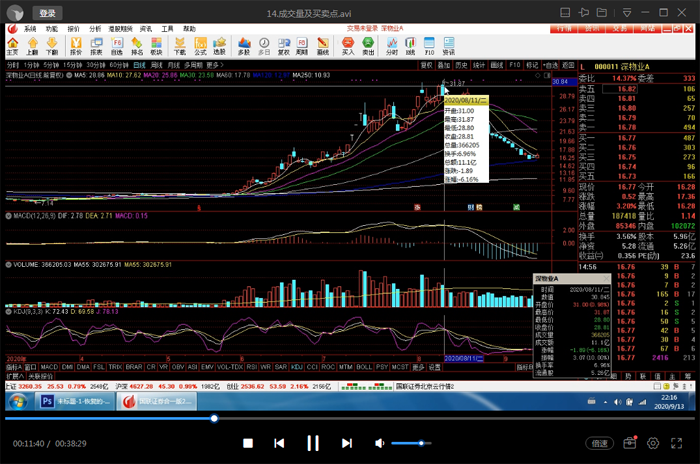Expand the 扩展 panel at bottom

pos(16,376)
